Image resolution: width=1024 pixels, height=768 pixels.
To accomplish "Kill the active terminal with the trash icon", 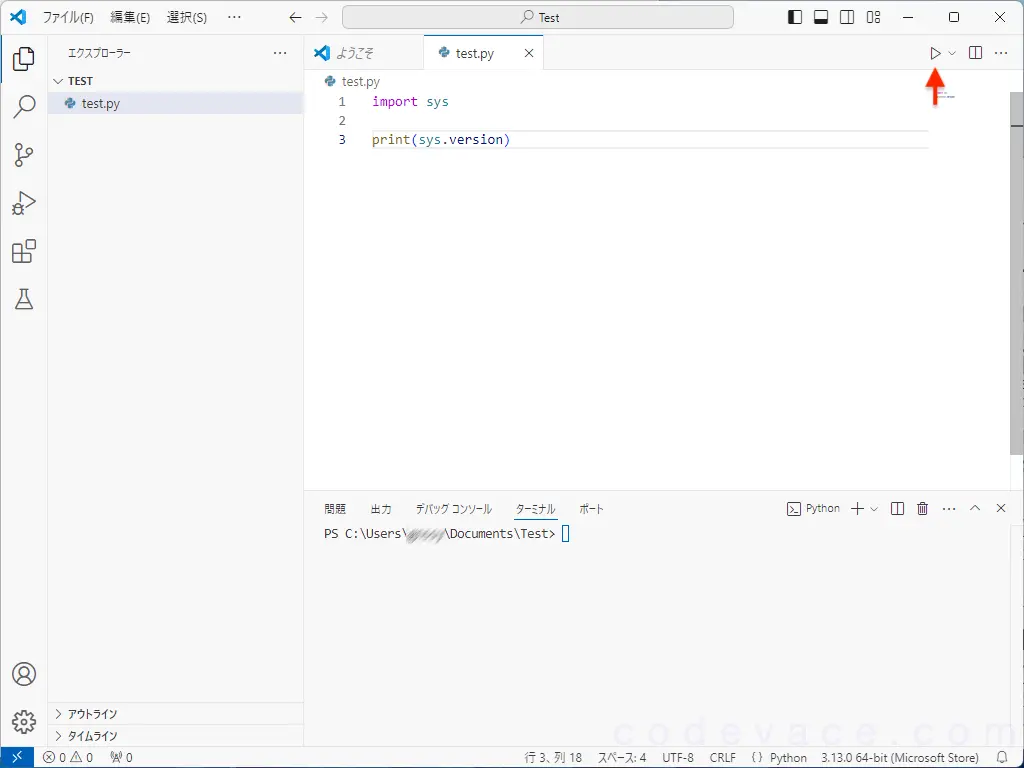I will (921, 508).
